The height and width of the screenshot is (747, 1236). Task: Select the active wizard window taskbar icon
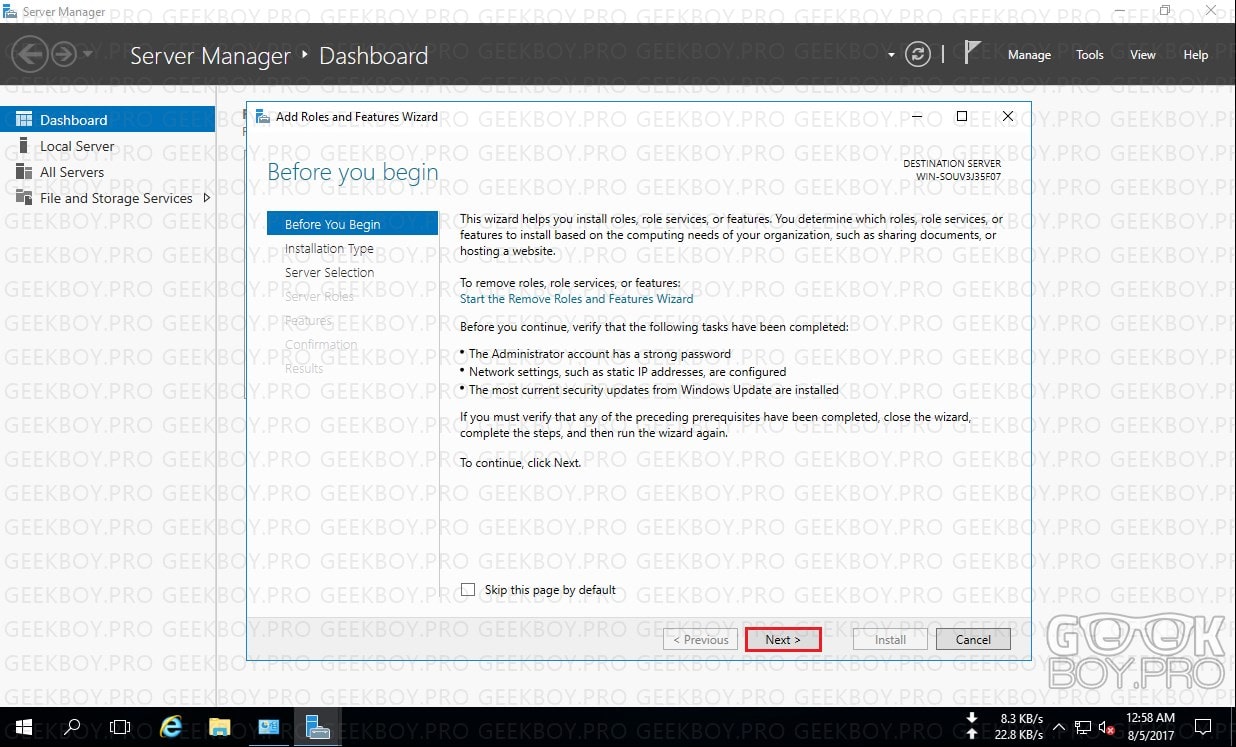(318, 727)
